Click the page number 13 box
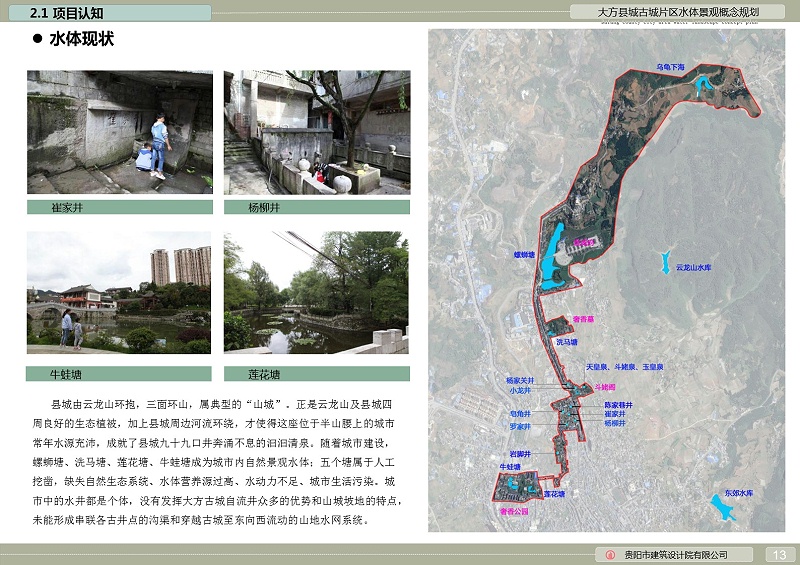The image size is (800, 565). tap(779, 555)
